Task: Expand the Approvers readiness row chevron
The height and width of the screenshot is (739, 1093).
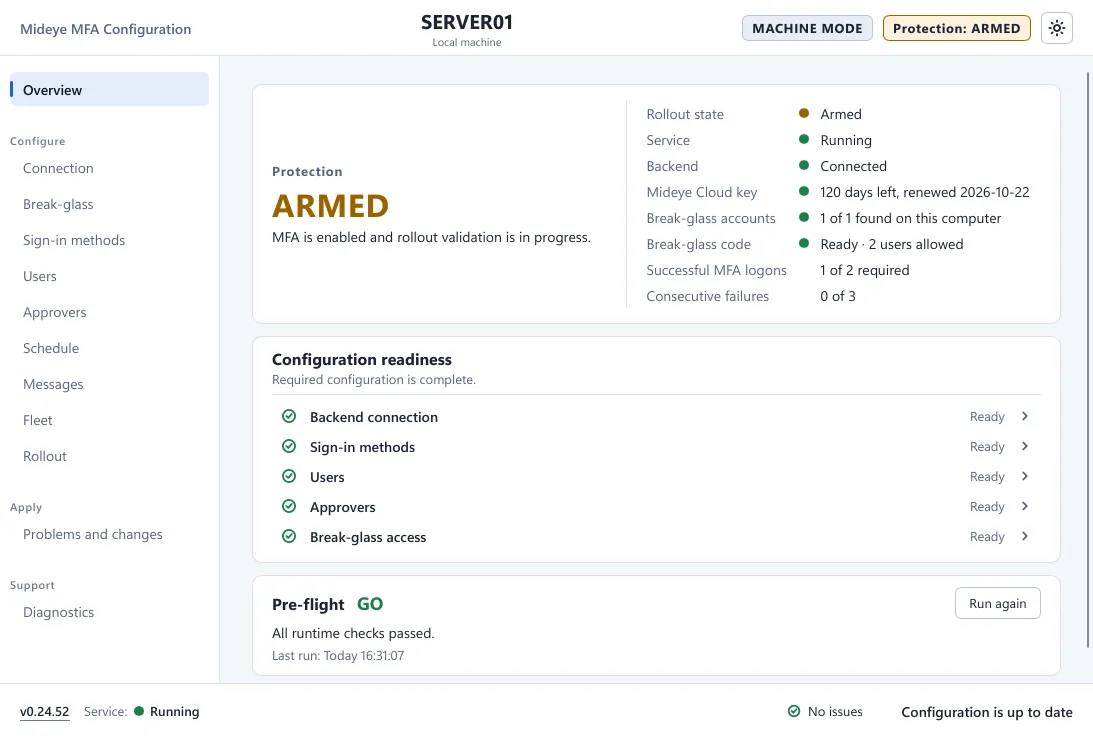Action: point(1025,506)
